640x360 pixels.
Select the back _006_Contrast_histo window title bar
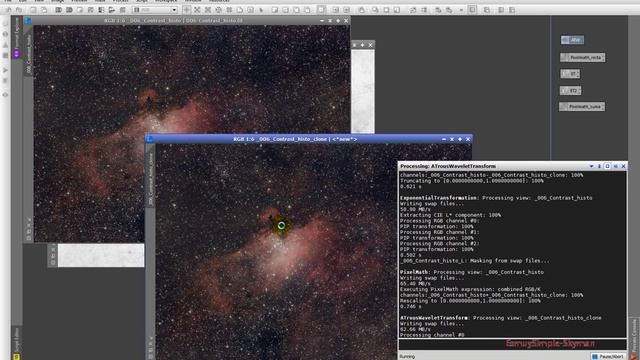point(173,20)
